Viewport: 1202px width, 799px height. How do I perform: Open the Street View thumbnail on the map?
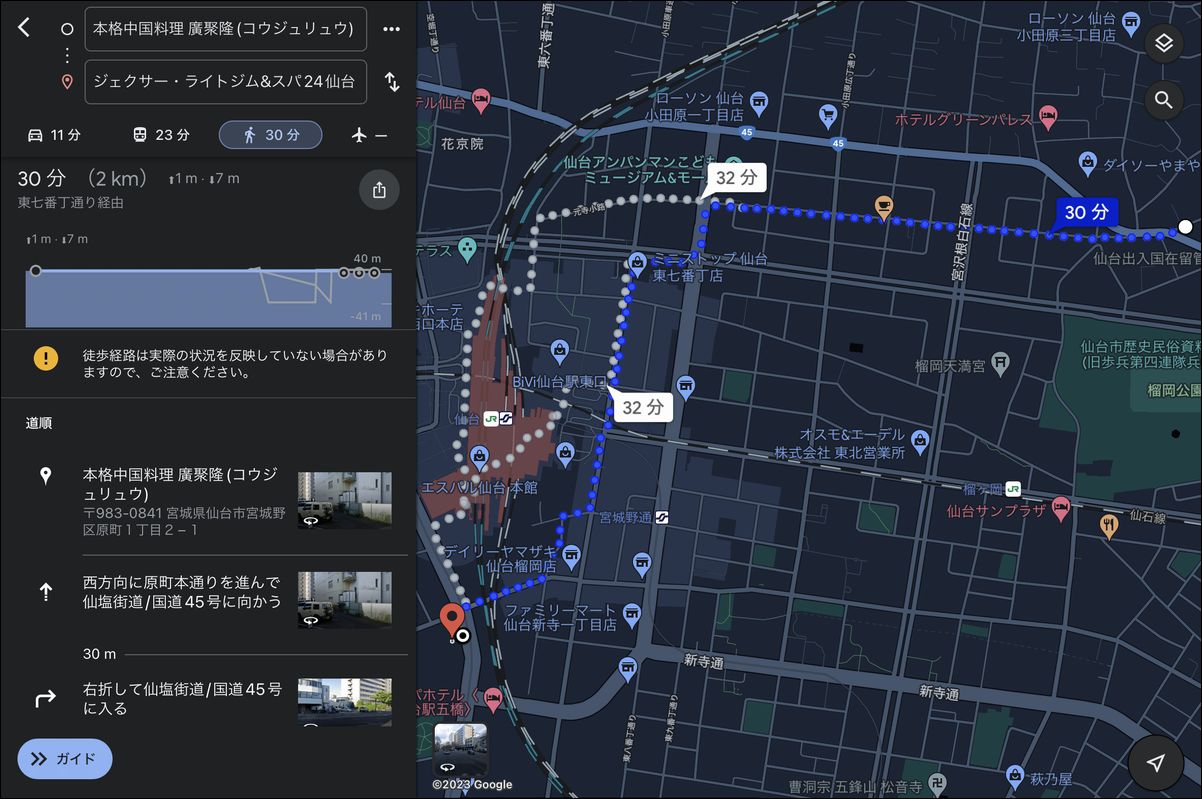[x=461, y=750]
